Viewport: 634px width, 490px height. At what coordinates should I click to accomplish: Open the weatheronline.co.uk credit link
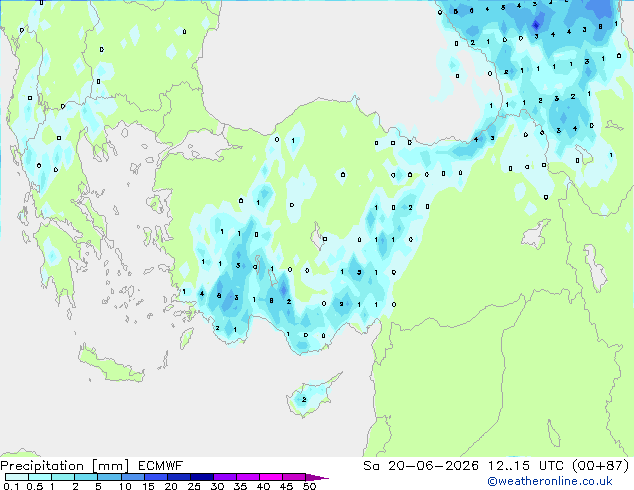[x=550, y=481]
